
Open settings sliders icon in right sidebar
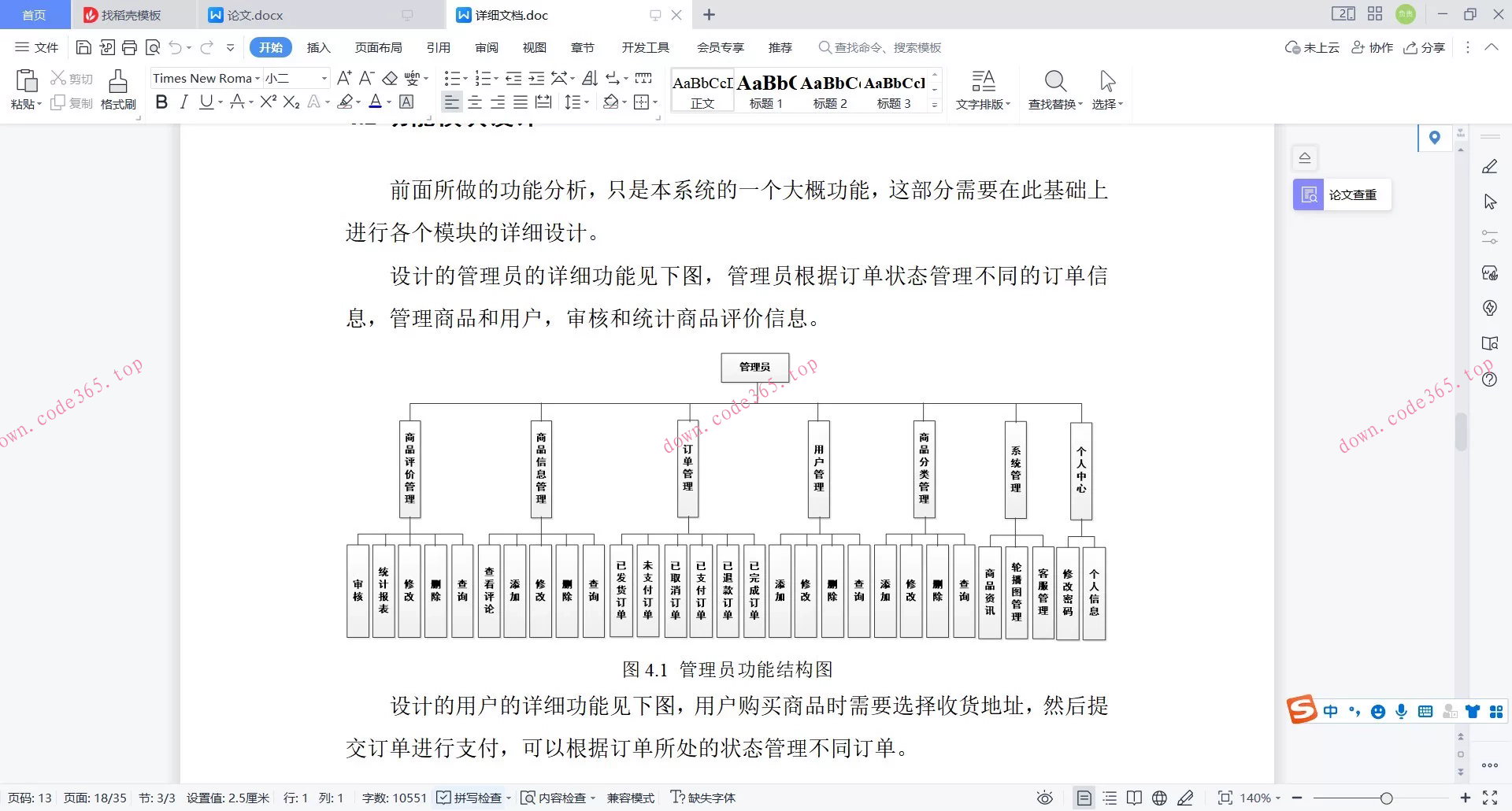1490,237
